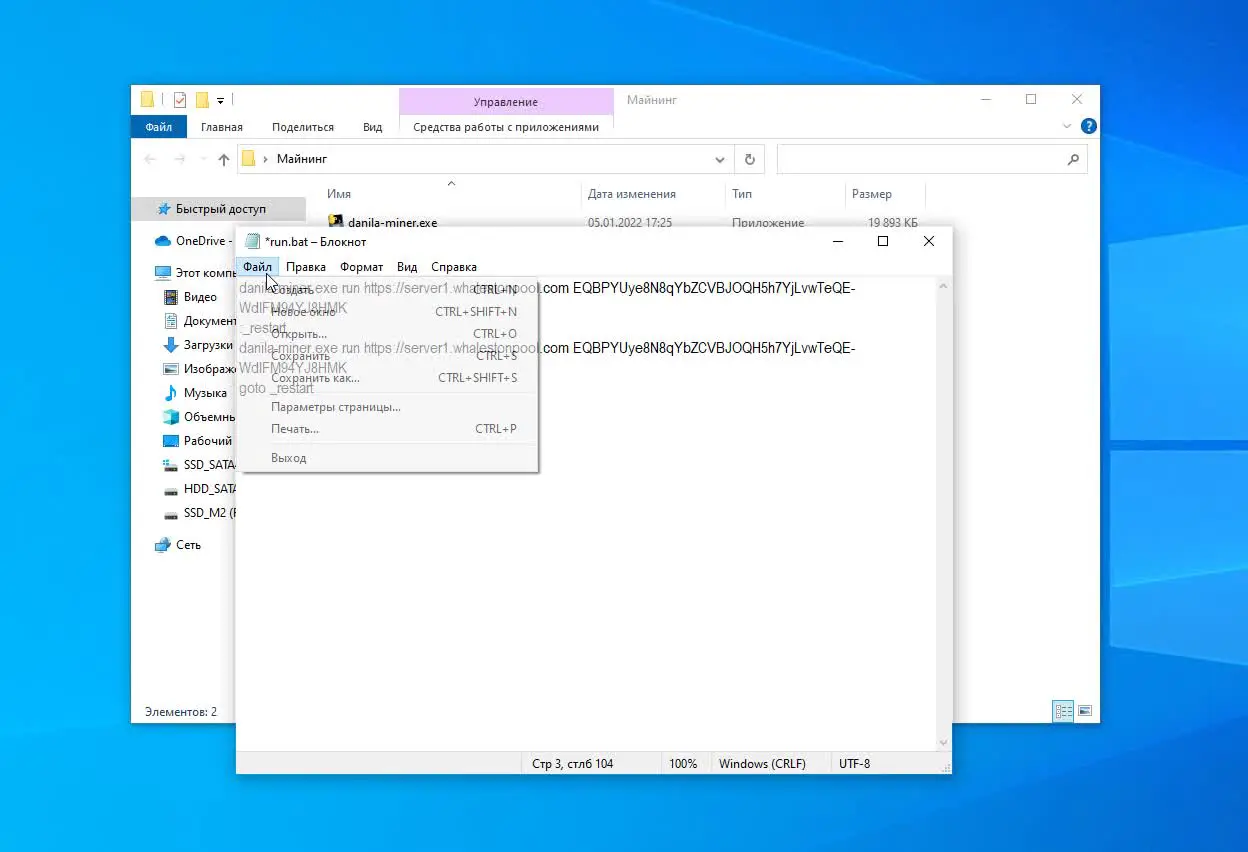Click the Notepad vertical scrollbar down arrow
Image resolution: width=1248 pixels, height=852 pixels.
pyautogui.click(x=943, y=743)
